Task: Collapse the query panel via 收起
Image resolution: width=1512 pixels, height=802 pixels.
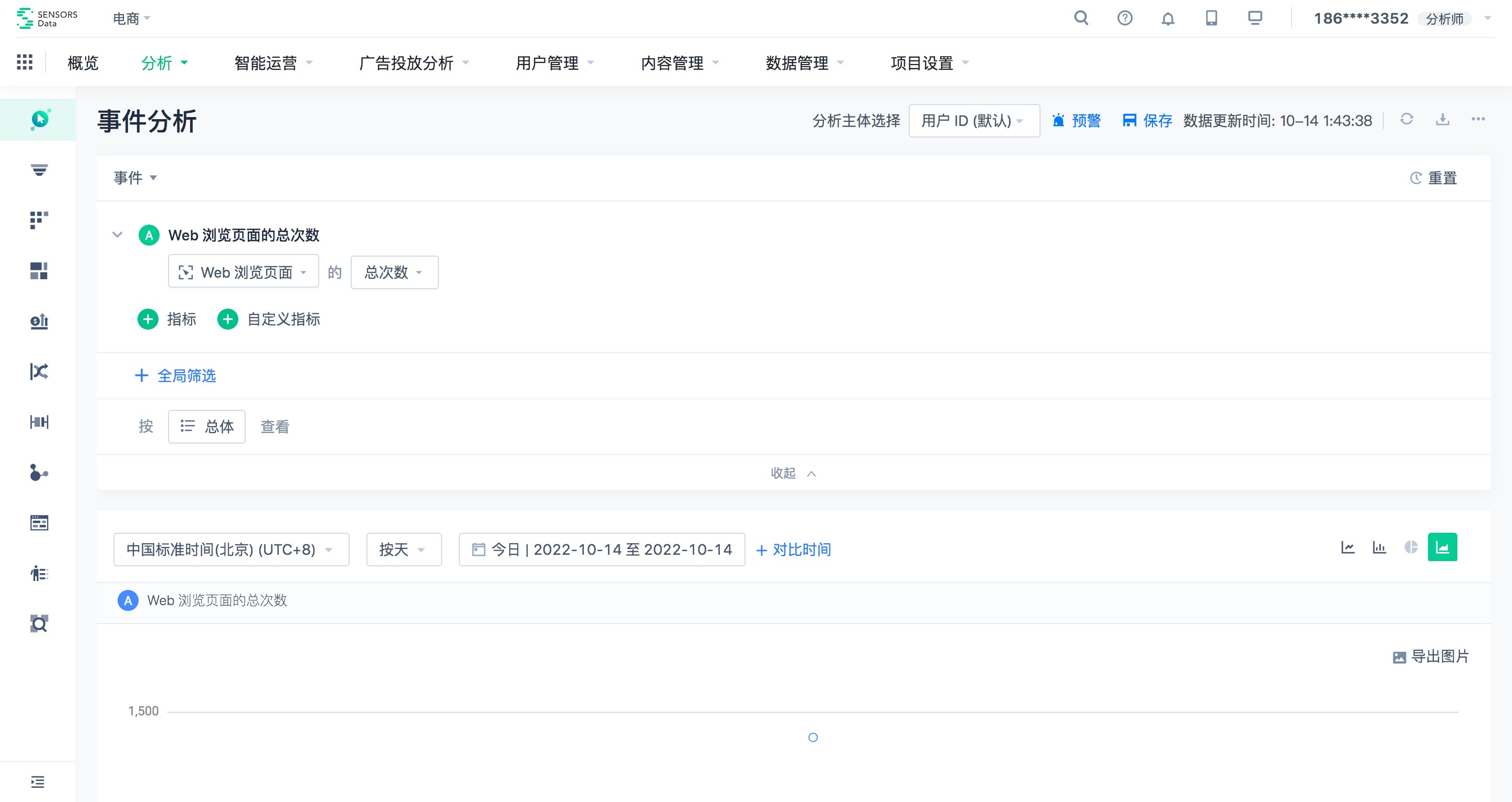Action: point(794,473)
